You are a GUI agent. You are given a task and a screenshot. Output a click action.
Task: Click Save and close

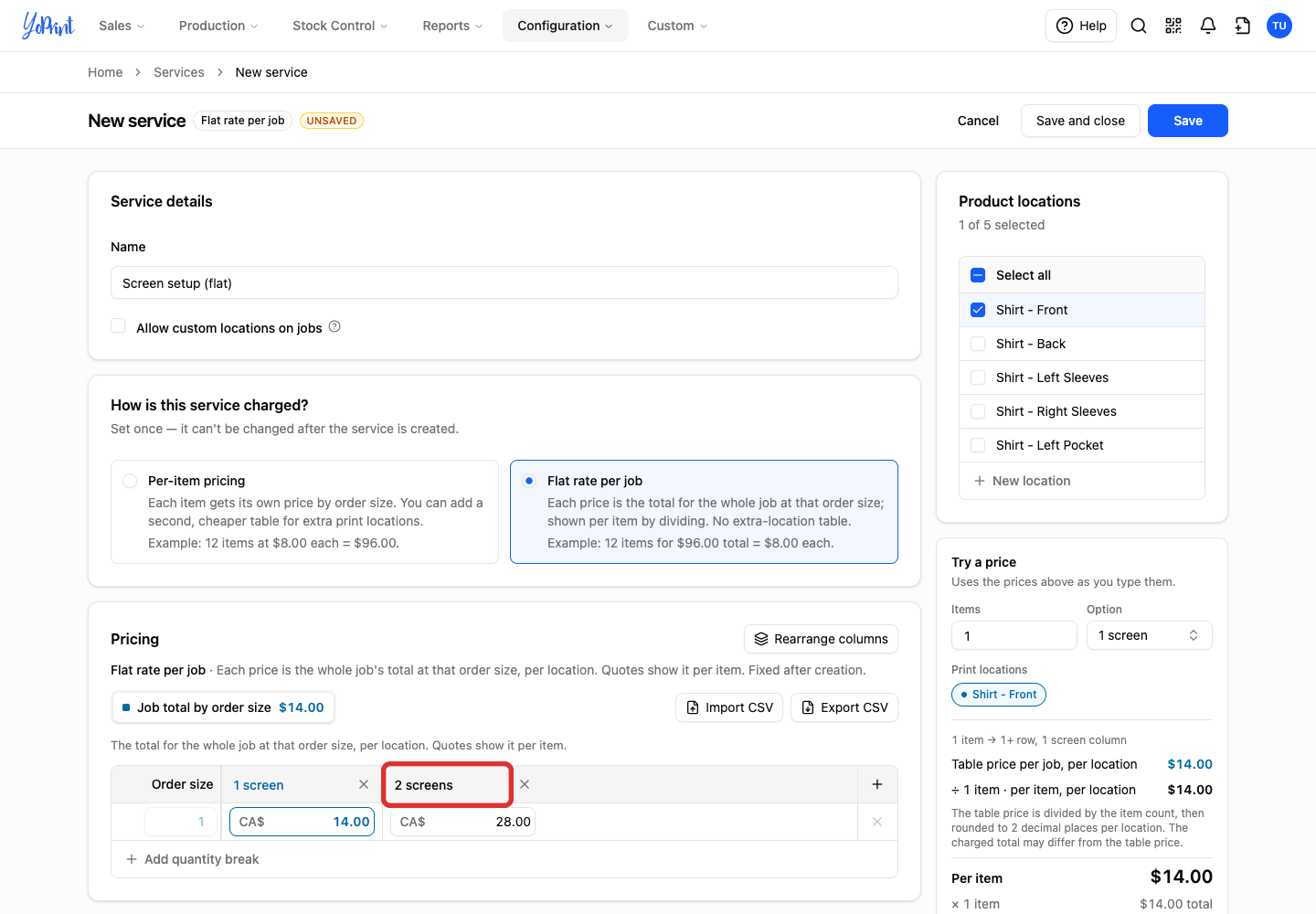point(1080,121)
